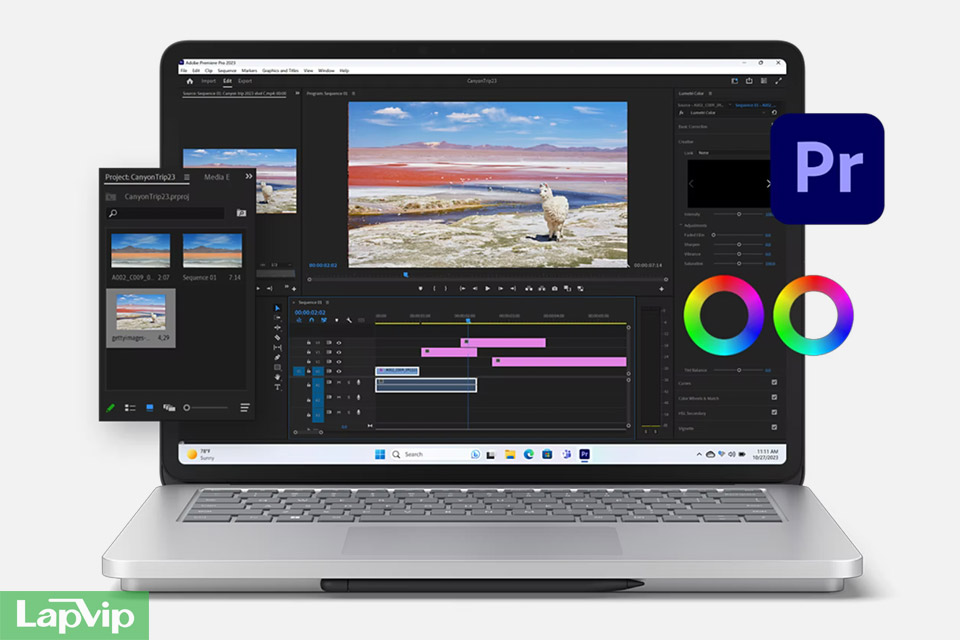Click Export Frame camera icon
This screenshot has width=960, height=640.
pyautogui.click(x=555, y=288)
